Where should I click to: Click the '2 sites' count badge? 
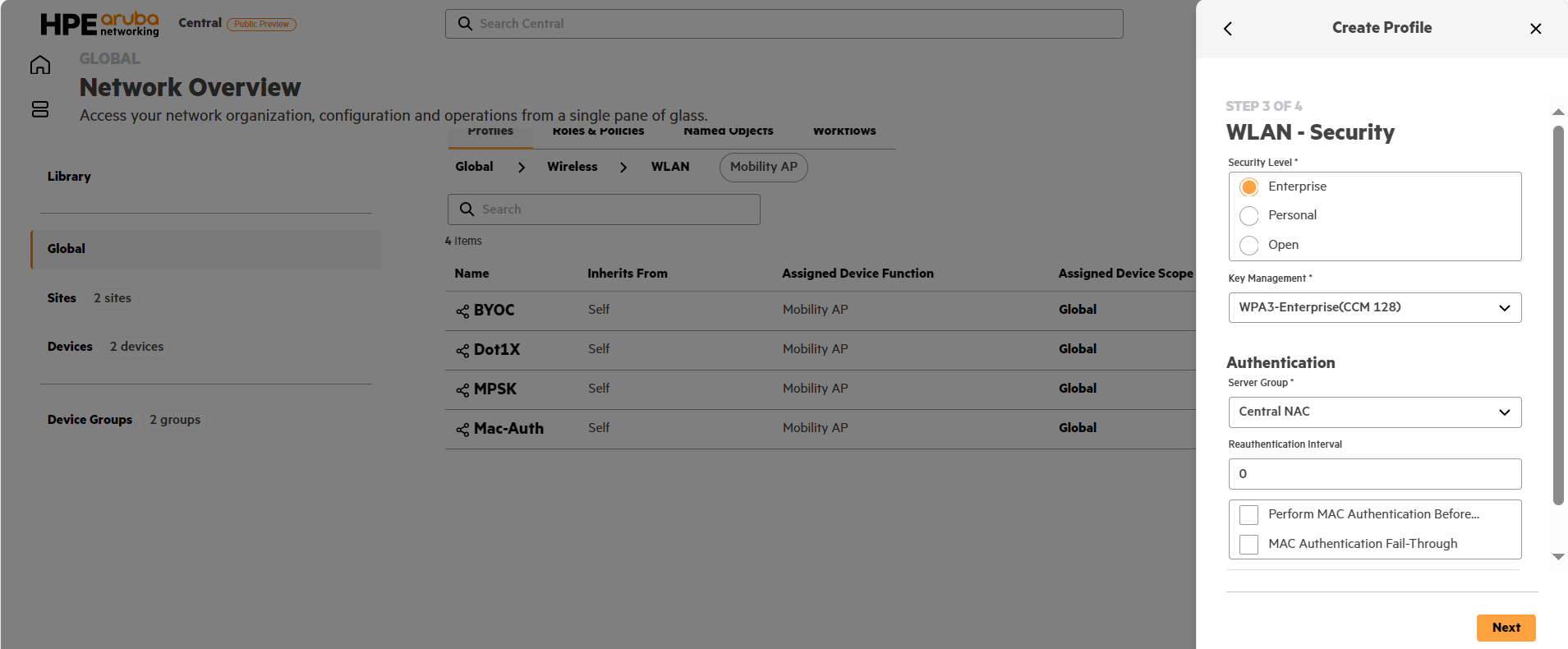coord(113,298)
